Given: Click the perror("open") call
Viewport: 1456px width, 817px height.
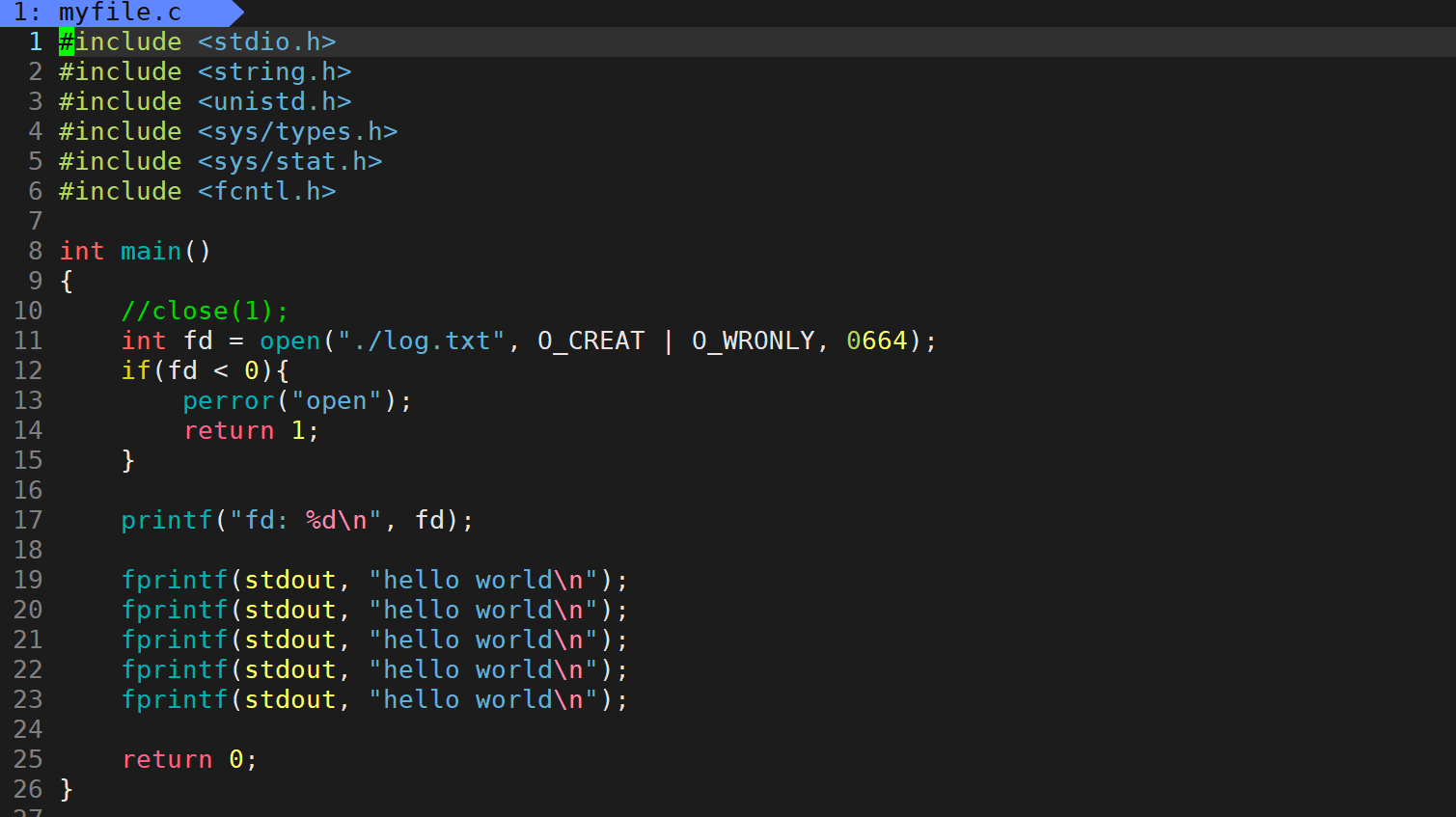Looking at the screenshot, I should 298,400.
